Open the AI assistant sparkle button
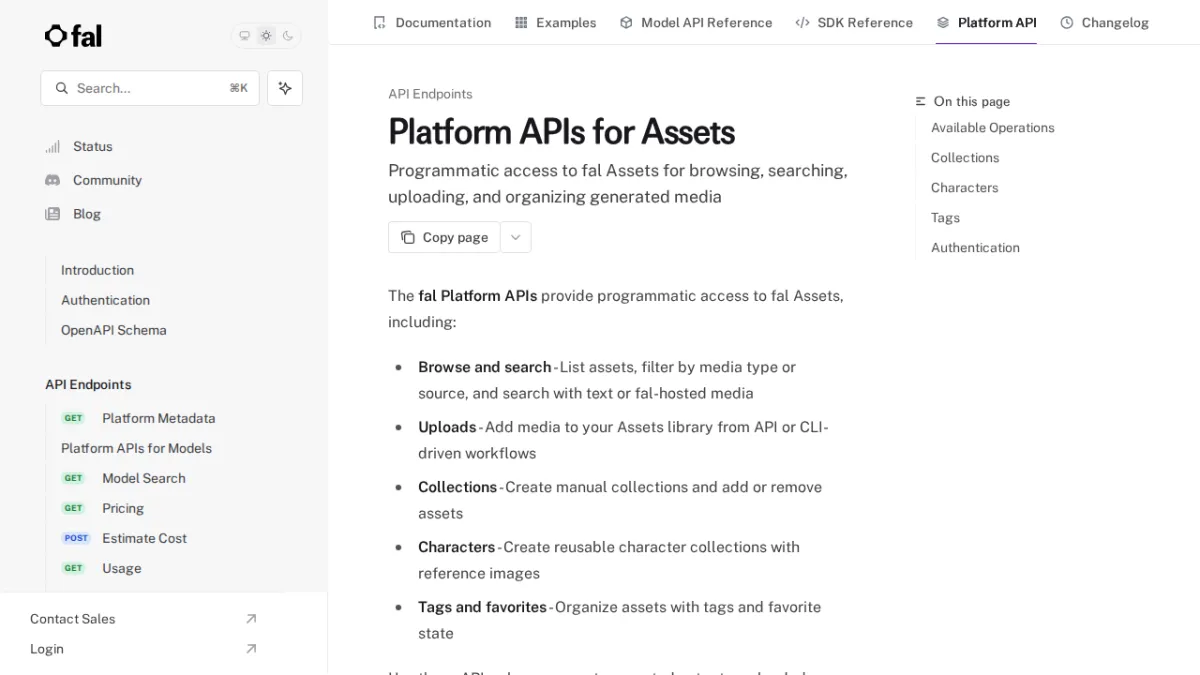The width and height of the screenshot is (1200, 675). click(x=285, y=88)
